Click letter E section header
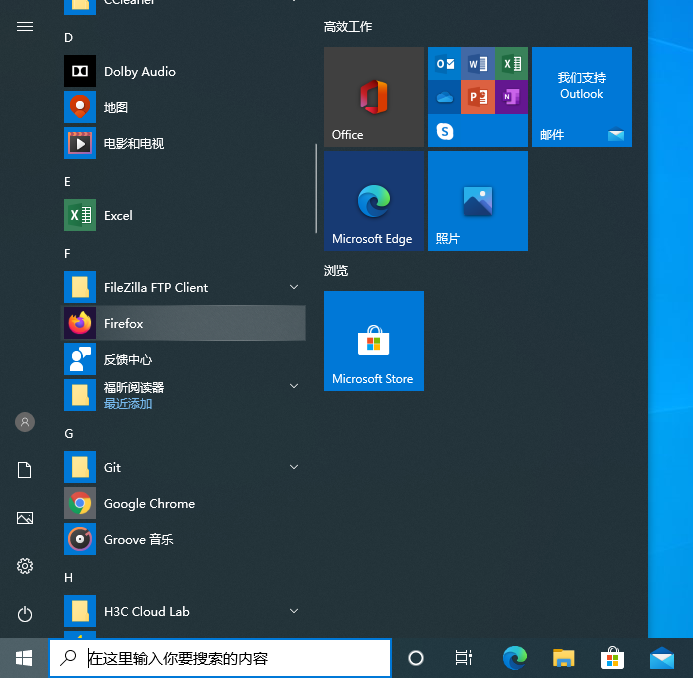Viewport: 693px width, 678px height. [67, 182]
